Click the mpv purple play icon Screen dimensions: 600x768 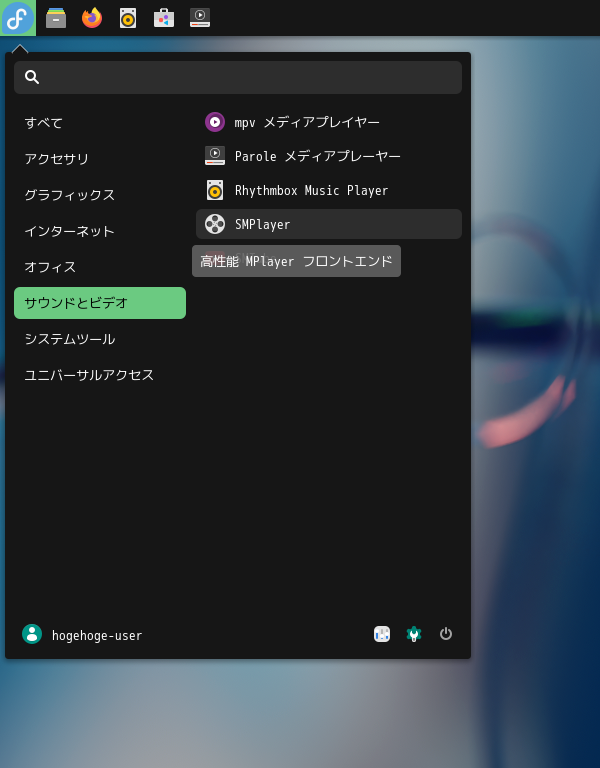pyautogui.click(x=215, y=122)
